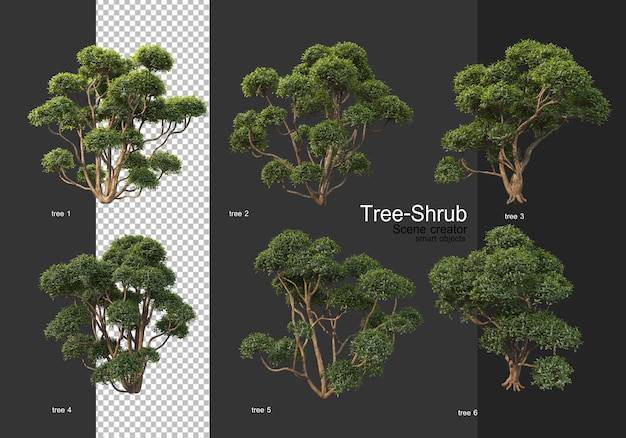Click the 'tree 4' text label
Viewport: 626px width, 438px height.
61,410
